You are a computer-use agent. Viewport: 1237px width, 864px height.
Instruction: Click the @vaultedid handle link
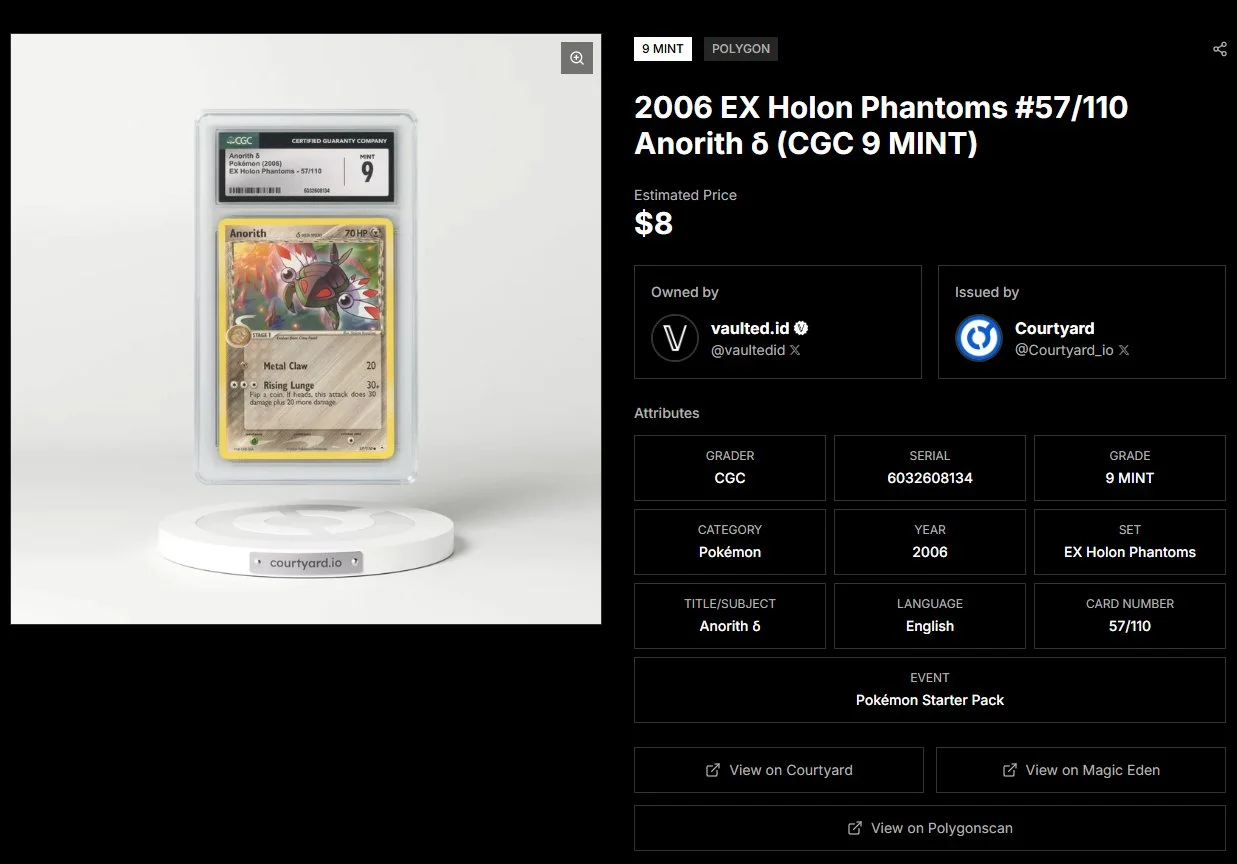click(x=748, y=350)
